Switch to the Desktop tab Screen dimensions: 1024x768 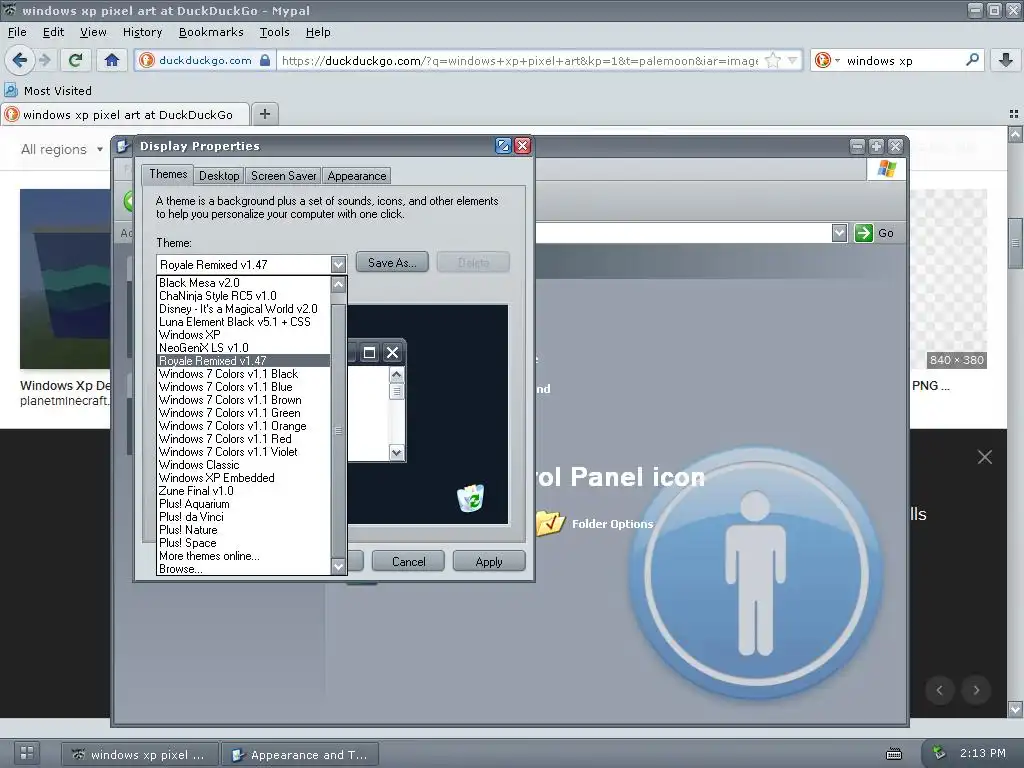[219, 176]
